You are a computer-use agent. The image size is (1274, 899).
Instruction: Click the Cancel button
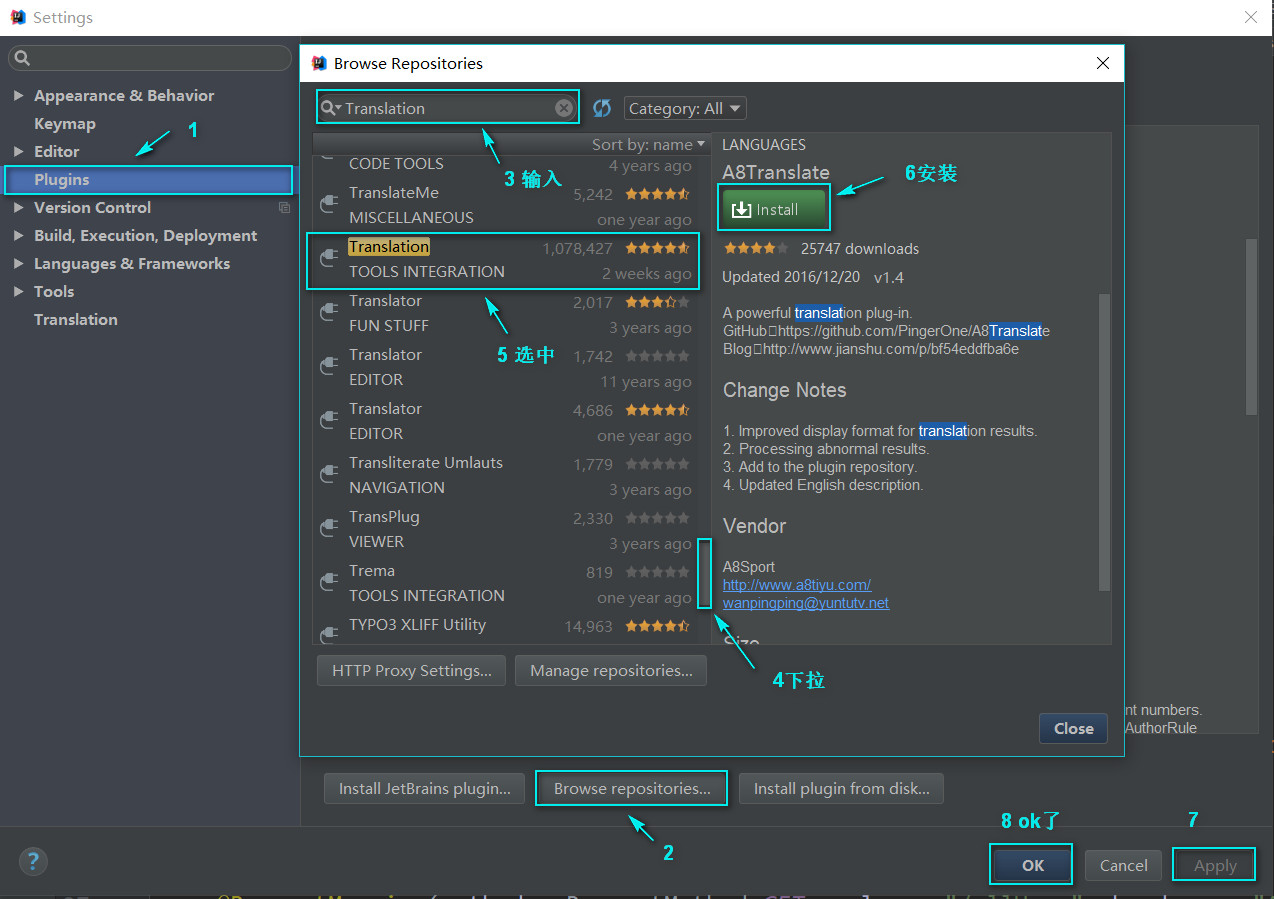tap(1123, 866)
